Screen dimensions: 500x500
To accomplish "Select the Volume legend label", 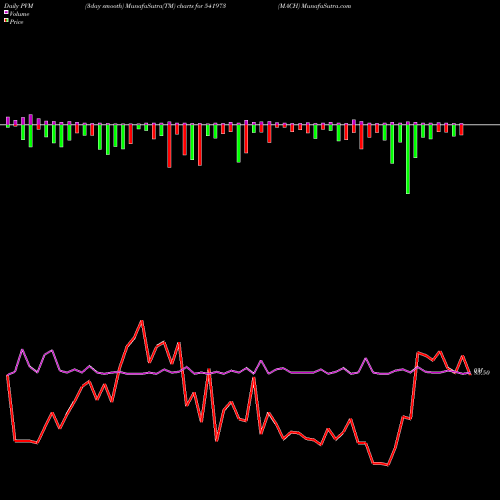I will coord(19,14).
